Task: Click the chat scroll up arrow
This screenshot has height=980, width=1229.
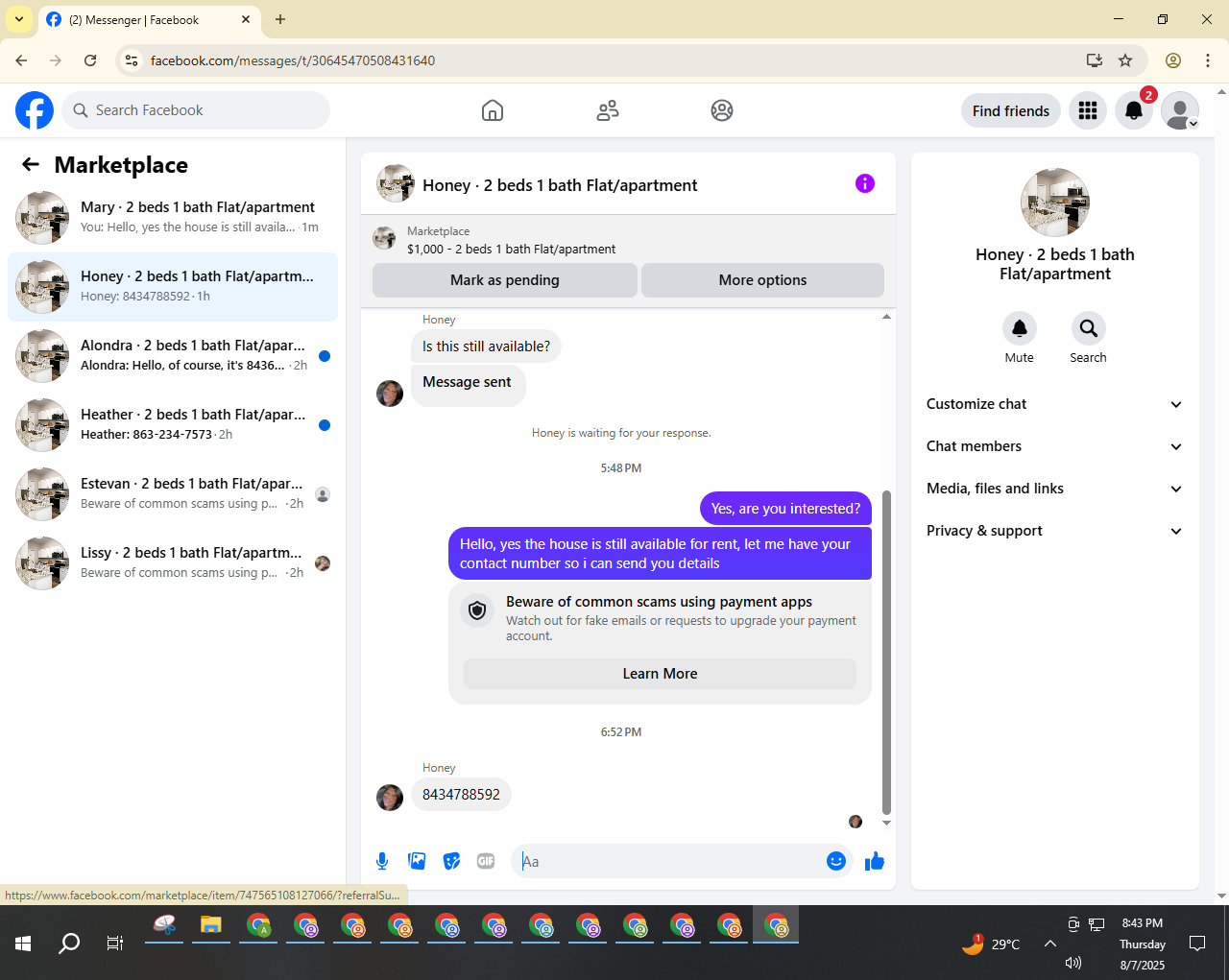Action: pyautogui.click(x=886, y=317)
